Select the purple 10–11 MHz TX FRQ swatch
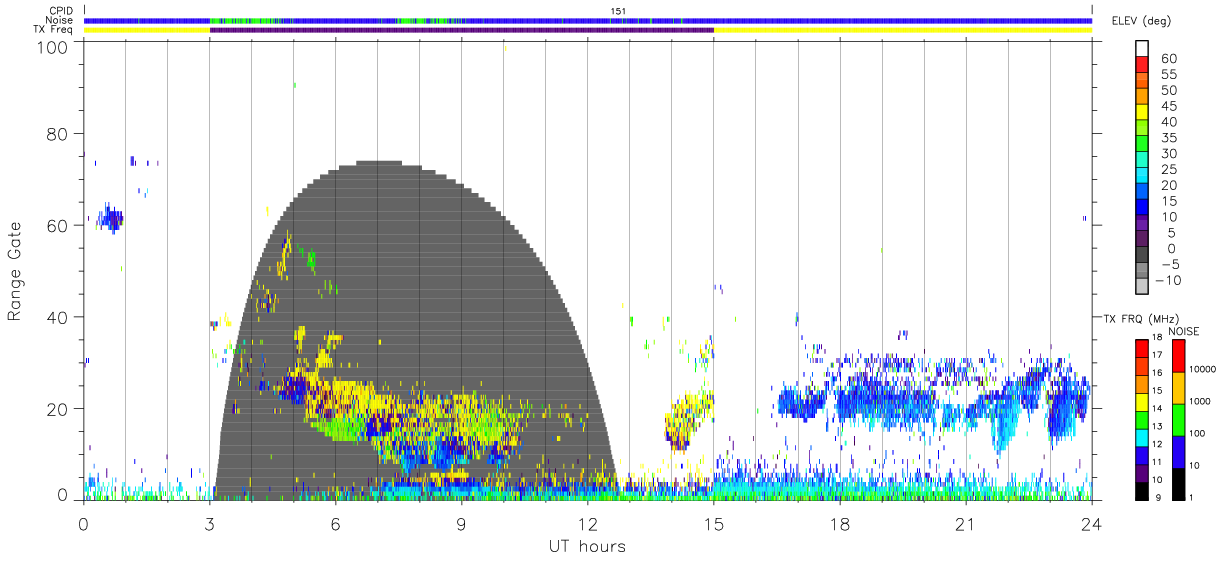Screen dimensions: 1228x567 [x=1143, y=473]
